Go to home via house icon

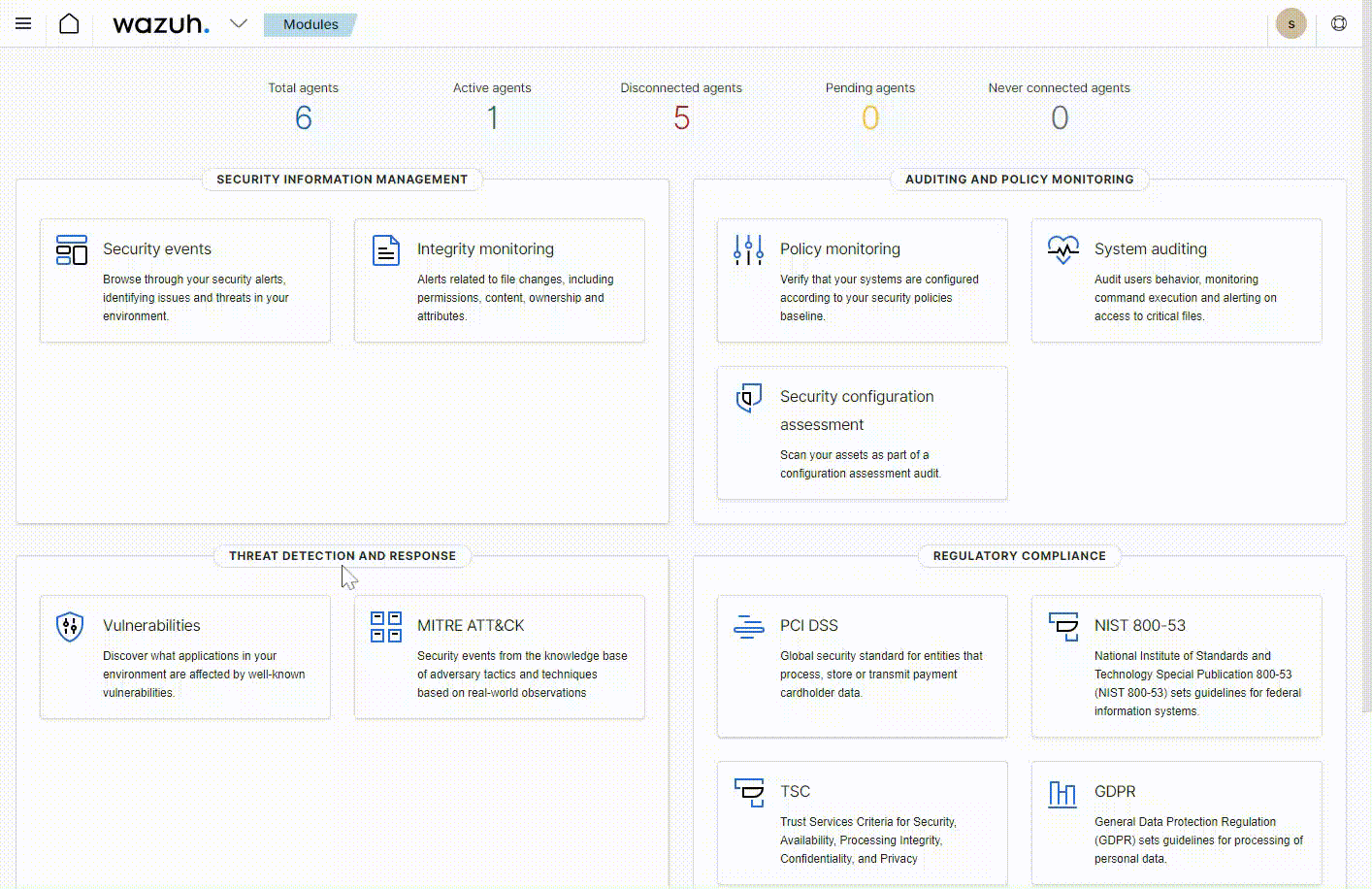(x=69, y=23)
